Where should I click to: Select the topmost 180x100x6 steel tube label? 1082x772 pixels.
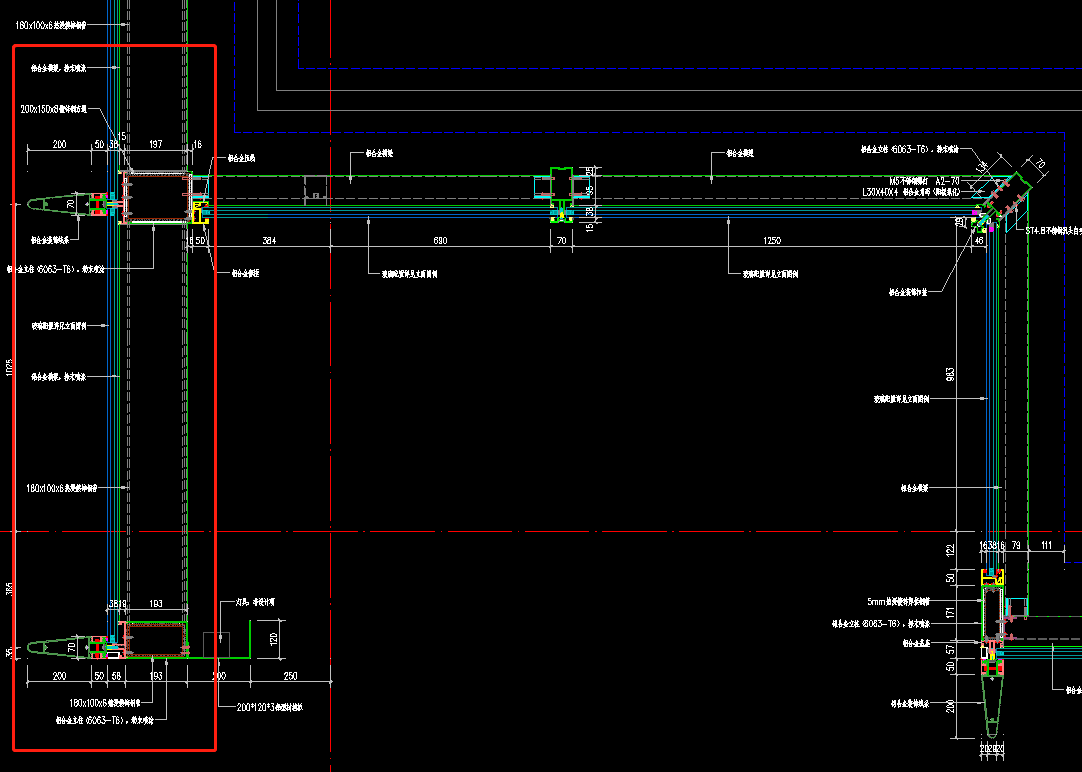click(x=57, y=24)
